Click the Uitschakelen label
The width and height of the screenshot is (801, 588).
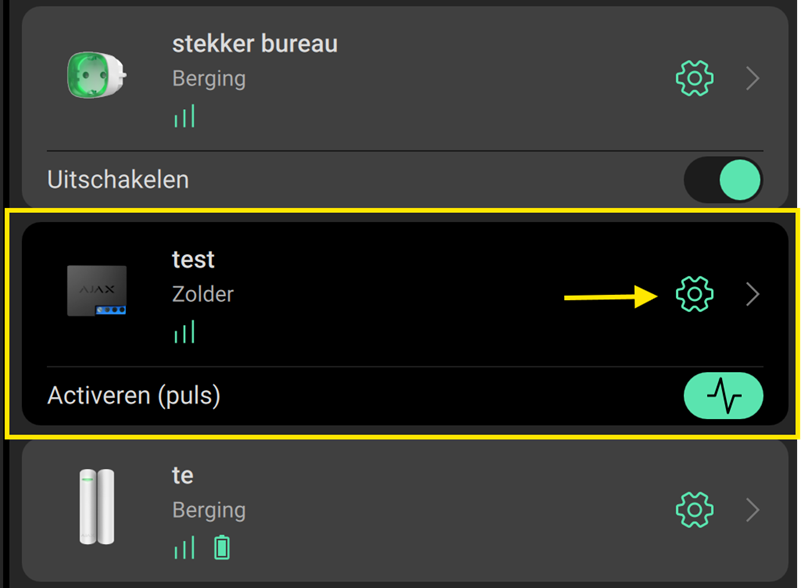118,180
